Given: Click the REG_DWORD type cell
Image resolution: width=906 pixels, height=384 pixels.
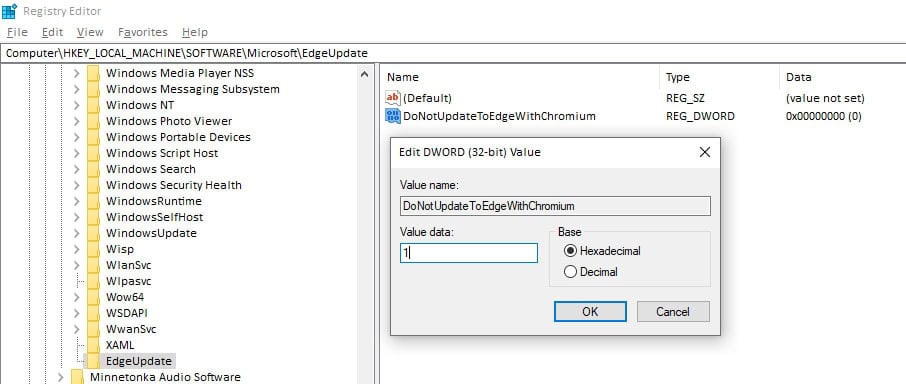Looking at the screenshot, I should 700,116.
